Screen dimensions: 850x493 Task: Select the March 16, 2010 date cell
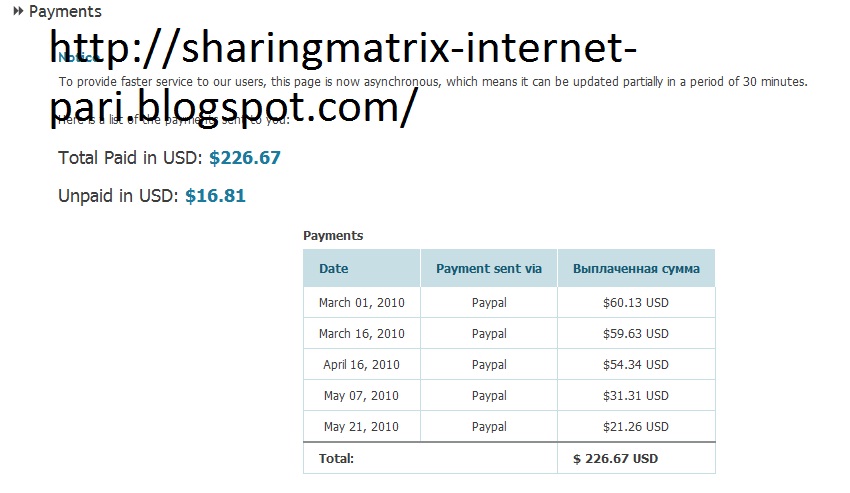361,333
